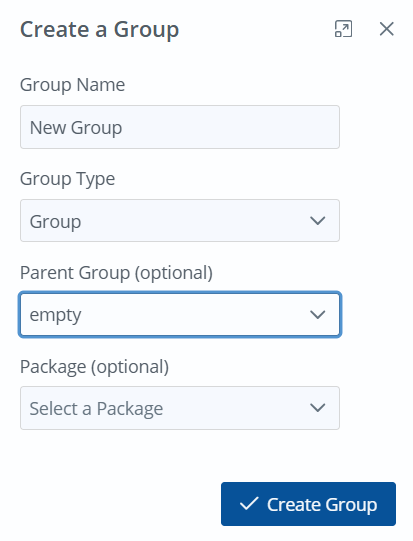
Task: Open the Select a Package dropdown
Action: pos(180,408)
